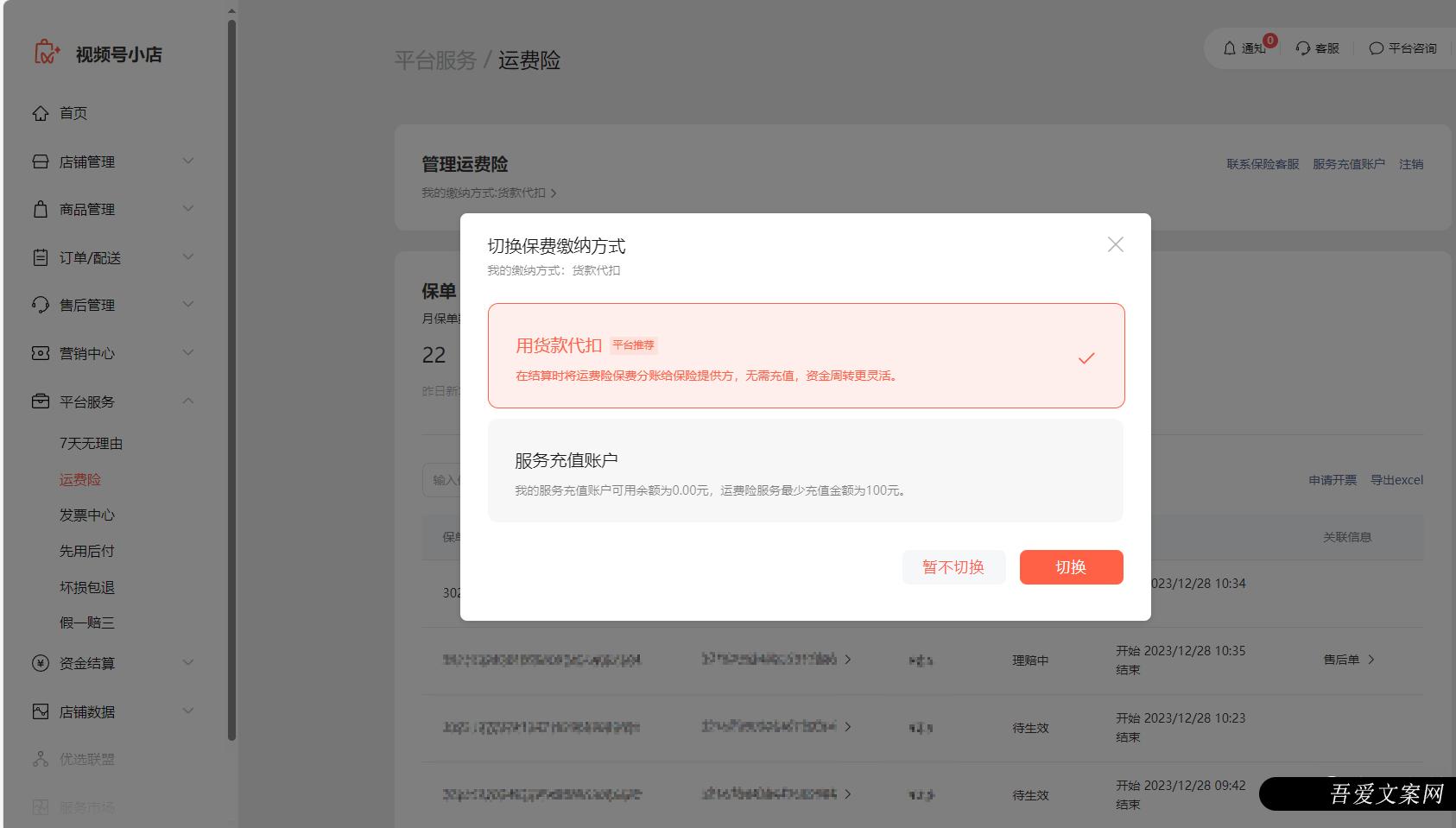Click 关联信息 column header

(1347, 537)
